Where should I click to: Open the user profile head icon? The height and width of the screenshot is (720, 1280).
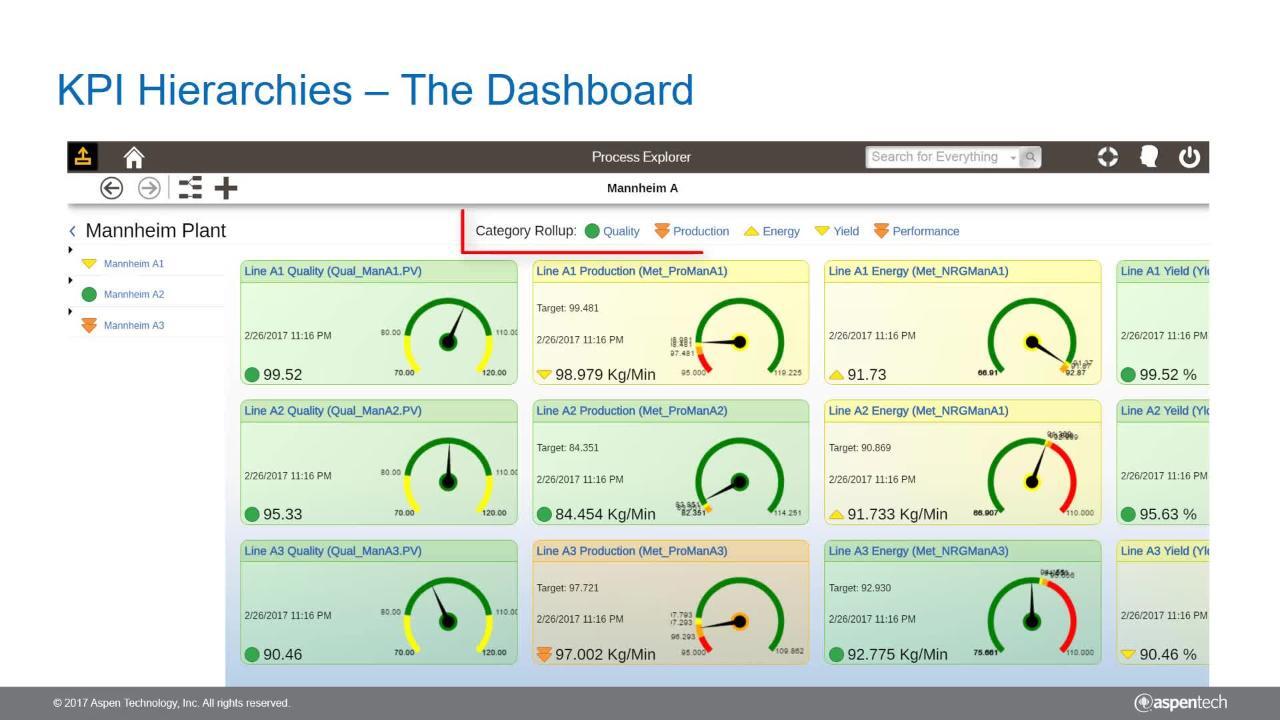coord(1148,157)
